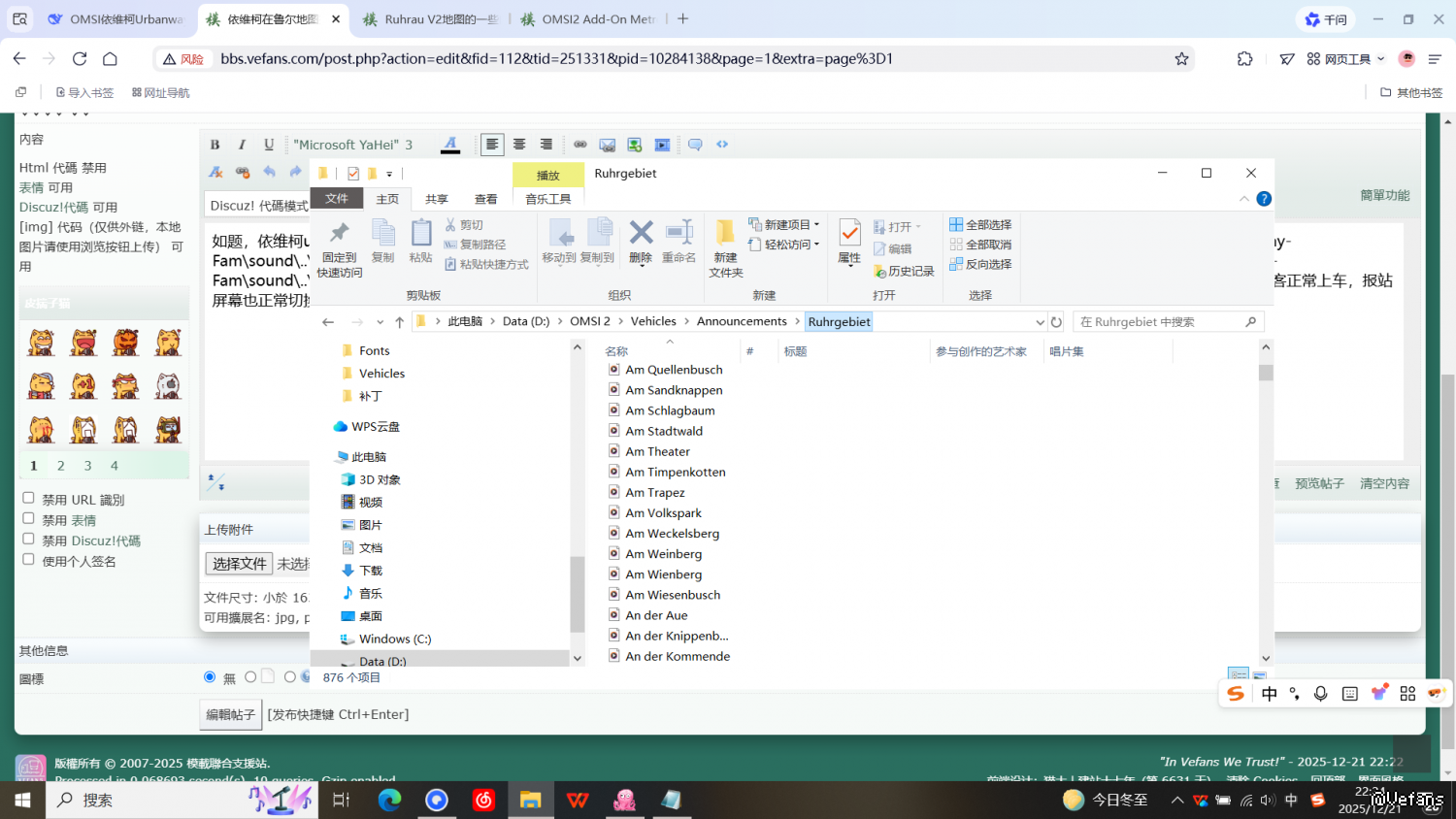1456x819 pixels.
Task: Enable the 禁用 URL 識別 checkbox
Action: click(29, 499)
